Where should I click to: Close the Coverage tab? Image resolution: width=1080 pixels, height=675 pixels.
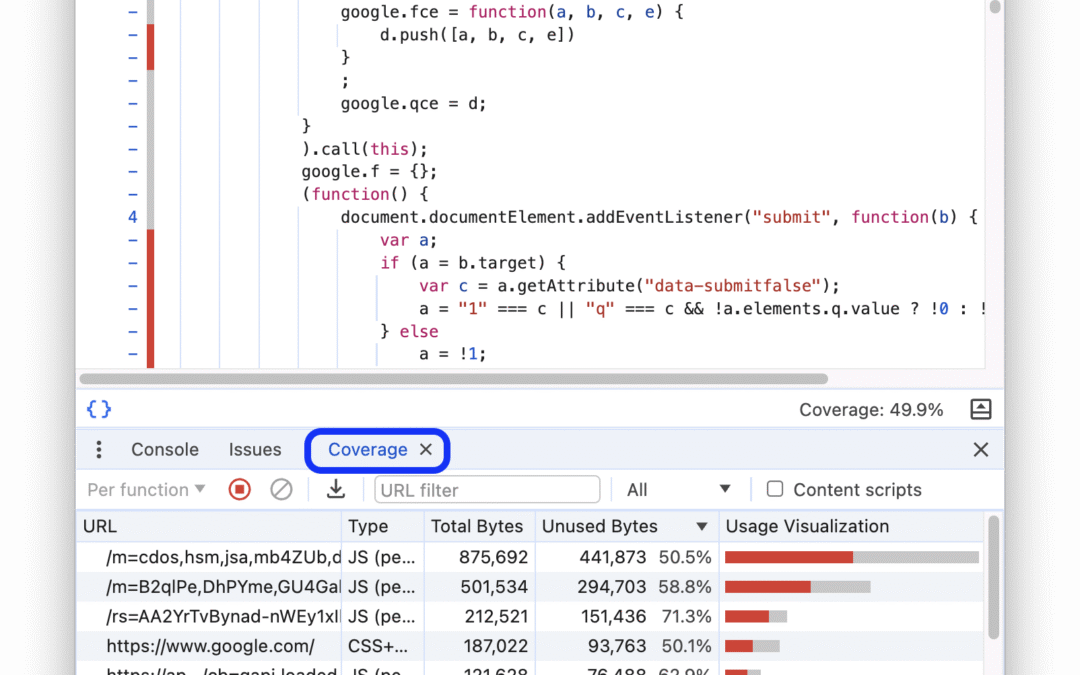(x=426, y=450)
